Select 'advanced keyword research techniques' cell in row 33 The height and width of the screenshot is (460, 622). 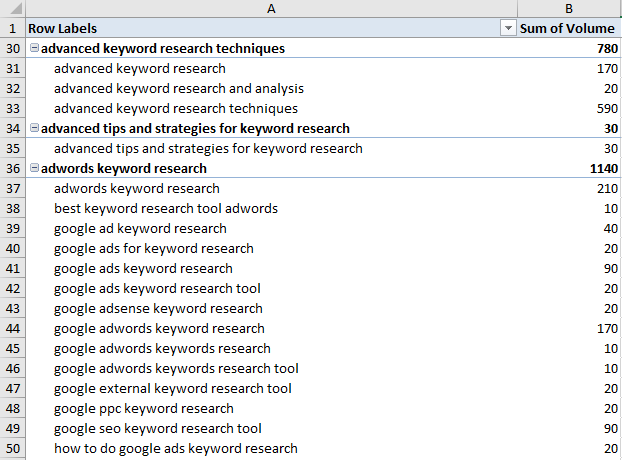271,108
